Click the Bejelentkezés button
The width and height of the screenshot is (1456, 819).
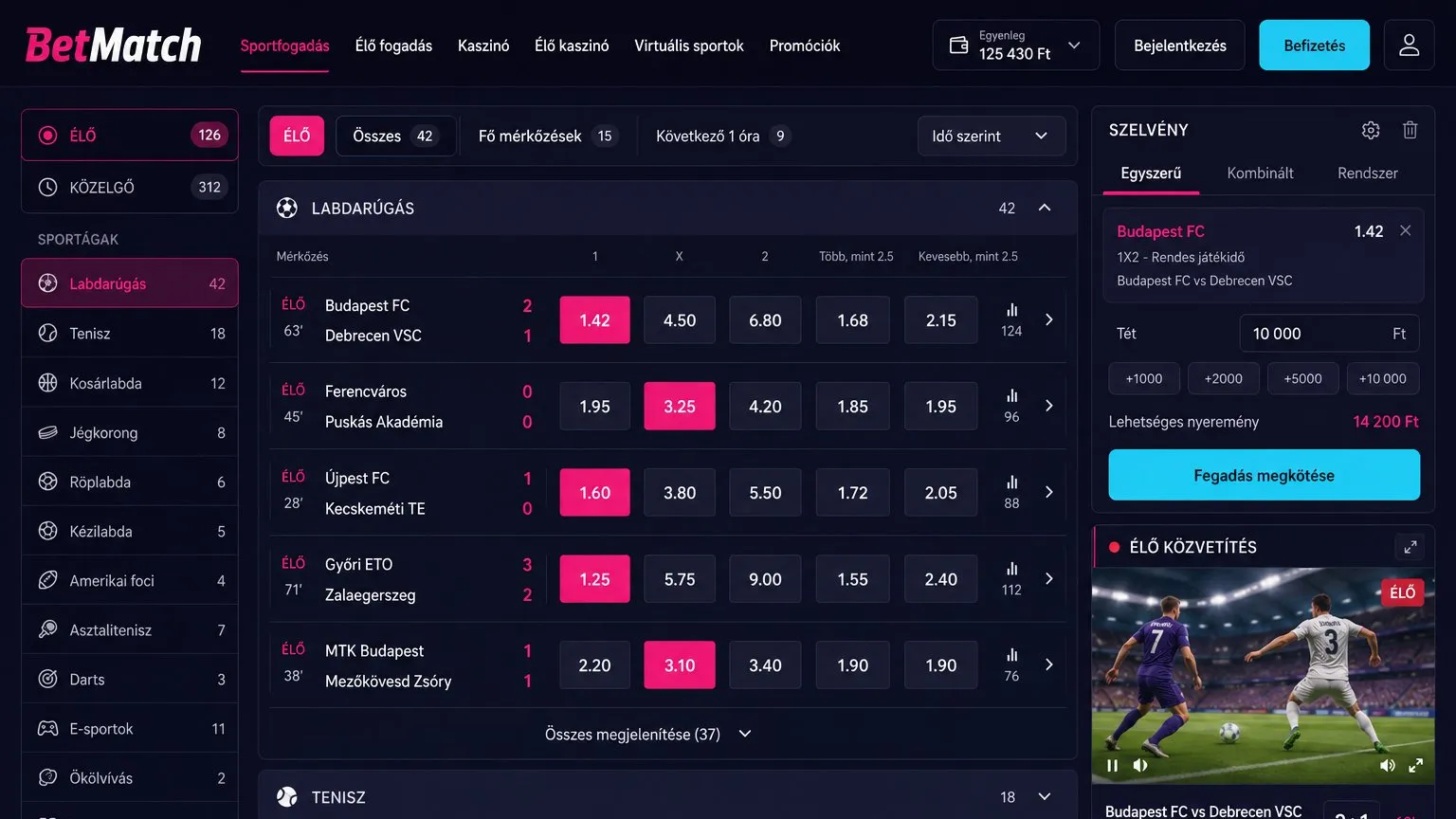1179,45
